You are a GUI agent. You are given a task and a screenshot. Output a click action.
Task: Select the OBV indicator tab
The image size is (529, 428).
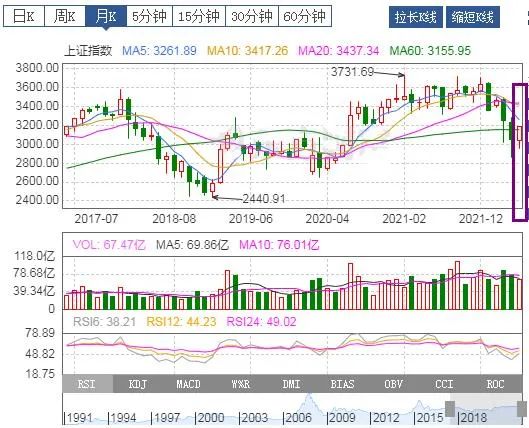[393, 384]
